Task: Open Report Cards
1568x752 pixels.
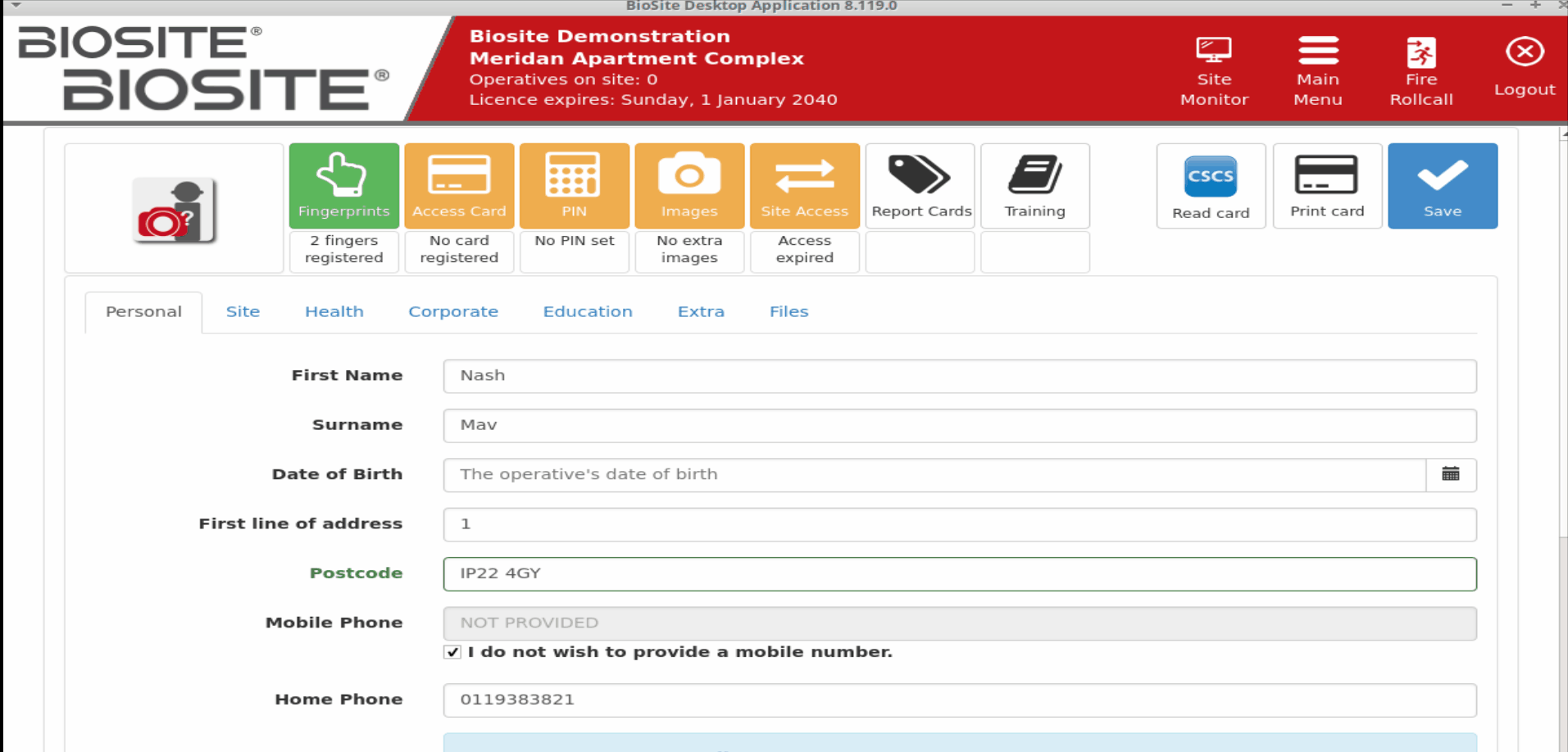Action: [x=920, y=186]
